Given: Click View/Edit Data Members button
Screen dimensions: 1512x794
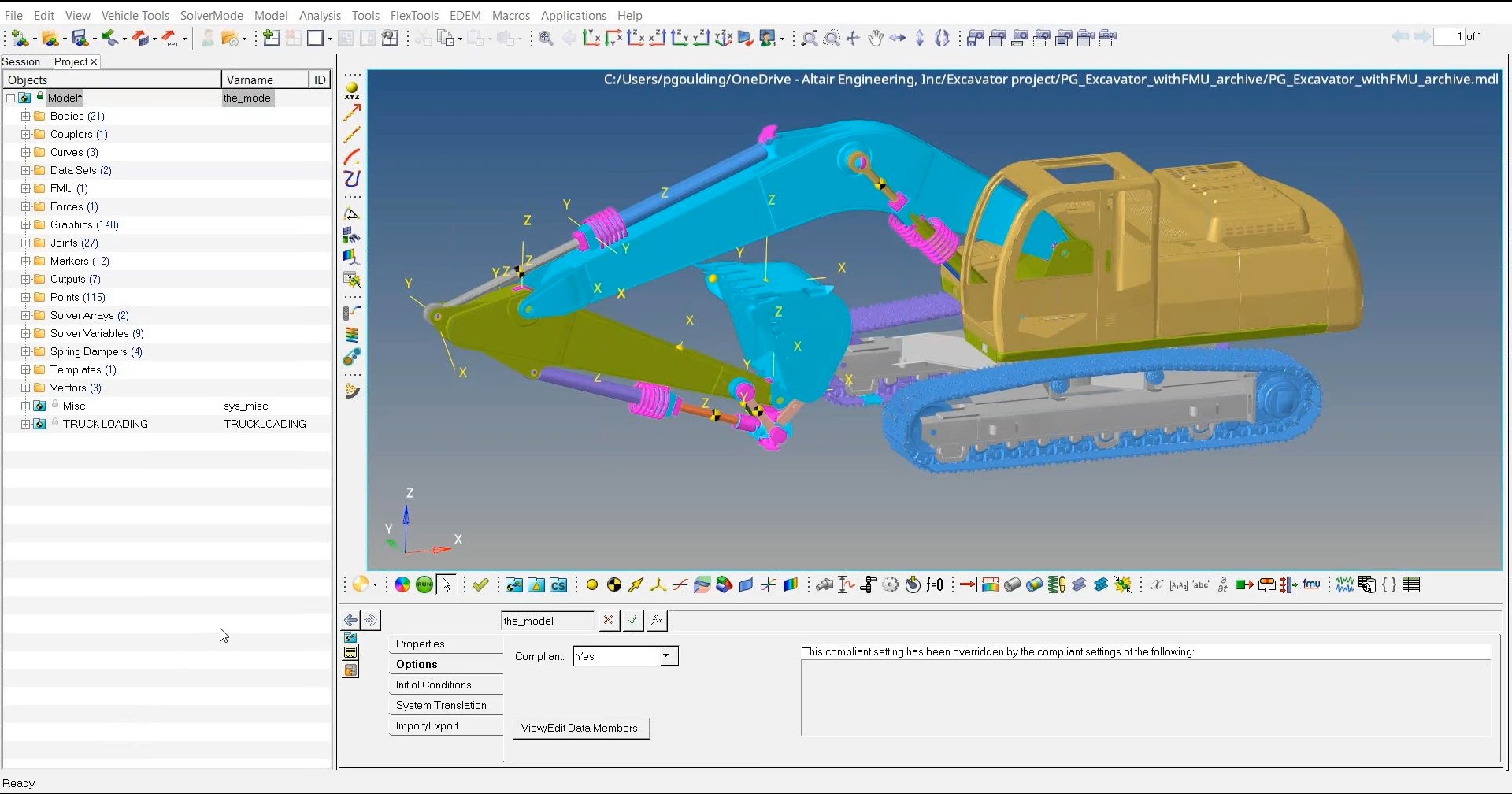Looking at the screenshot, I should 580,728.
